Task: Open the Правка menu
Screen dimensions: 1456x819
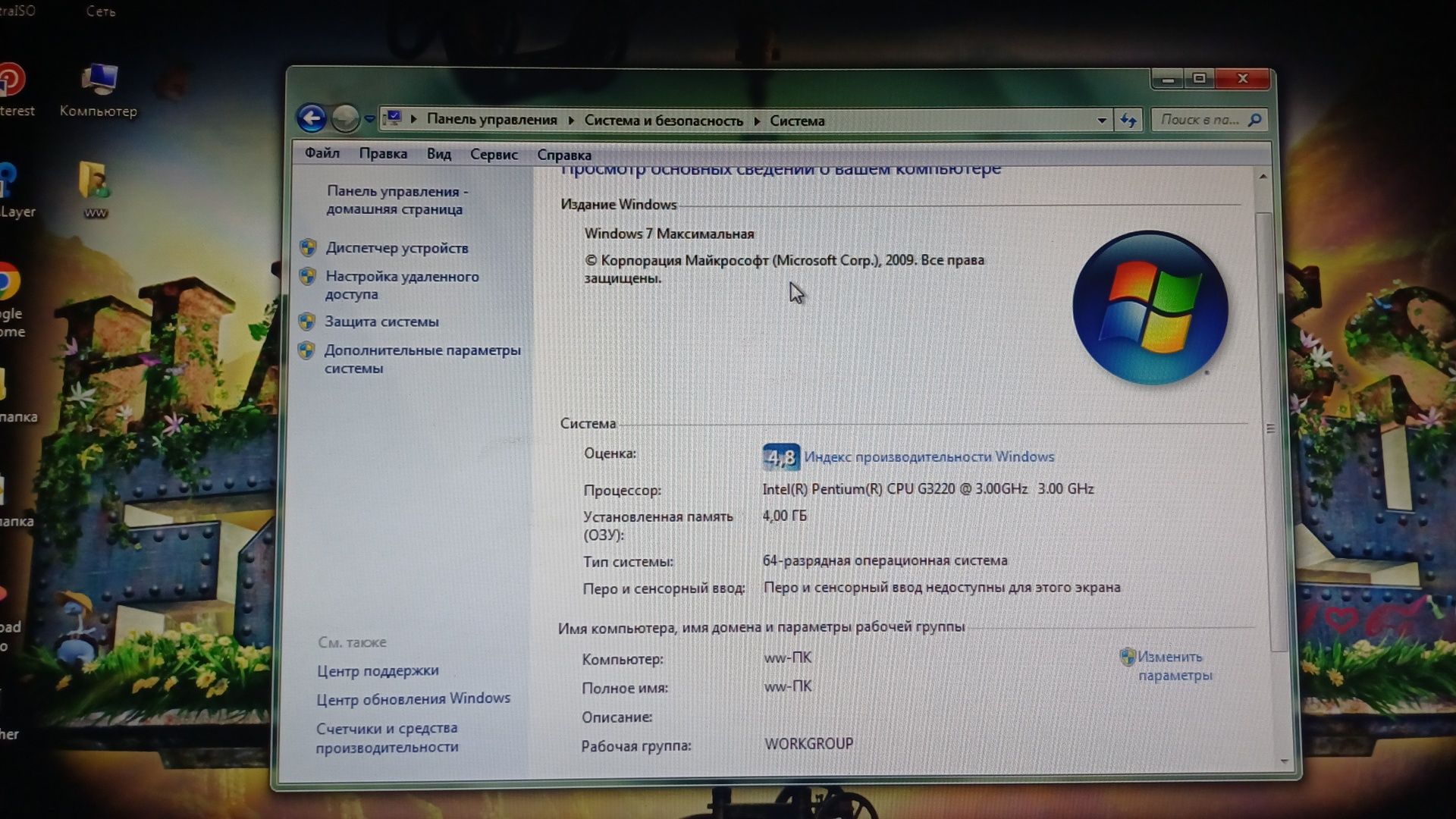Action: click(x=383, y=153)
